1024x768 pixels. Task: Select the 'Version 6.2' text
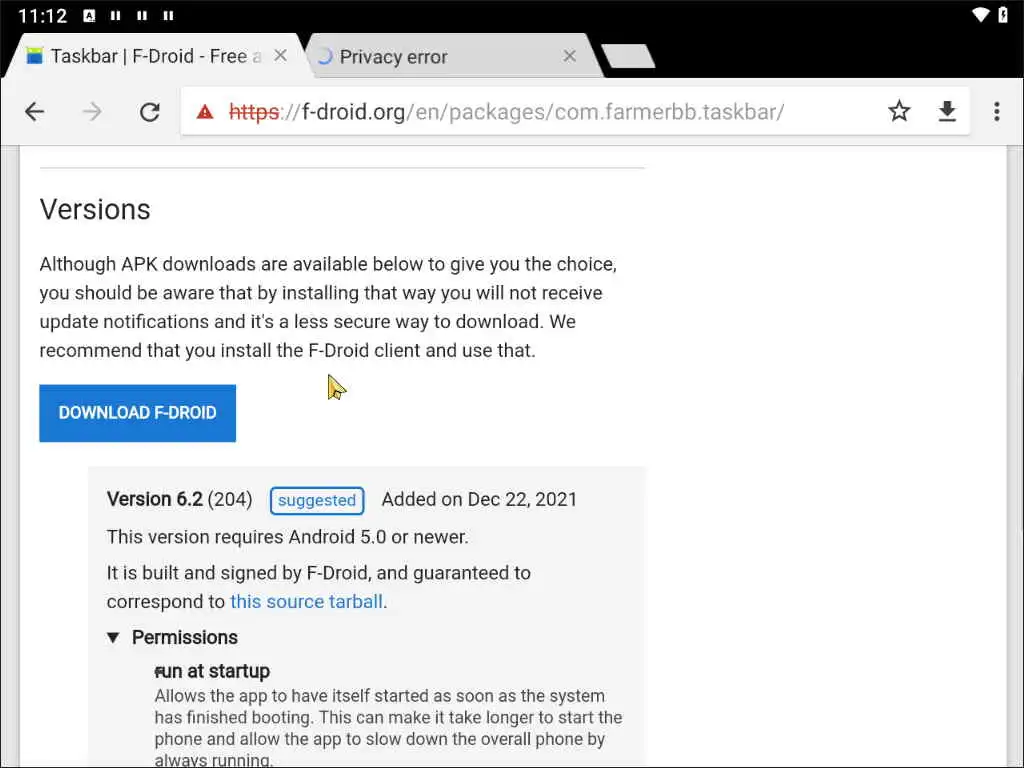pos(155,499)
